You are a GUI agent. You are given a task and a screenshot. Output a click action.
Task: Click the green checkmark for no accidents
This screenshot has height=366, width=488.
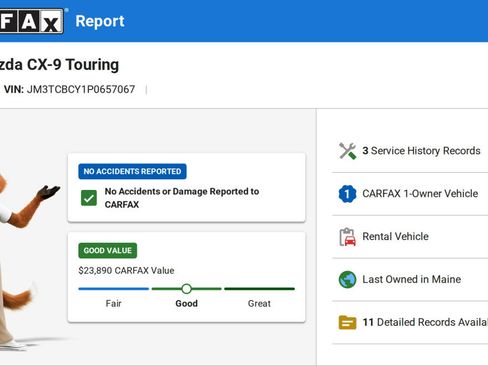click(89, 198)
